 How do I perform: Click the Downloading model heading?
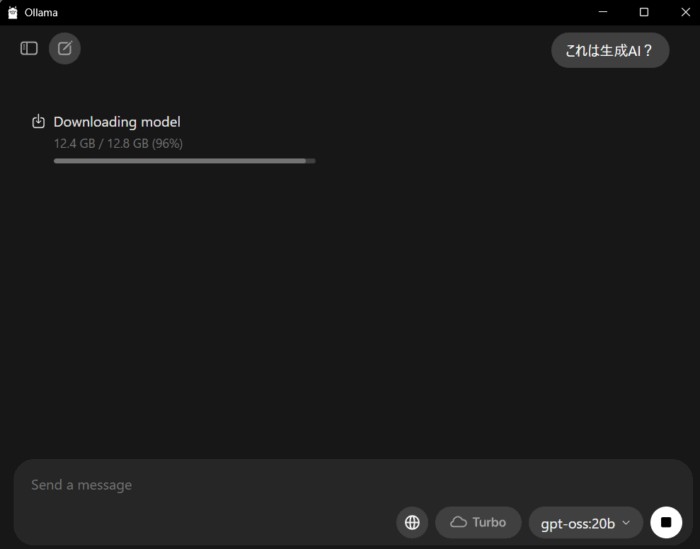117,122
